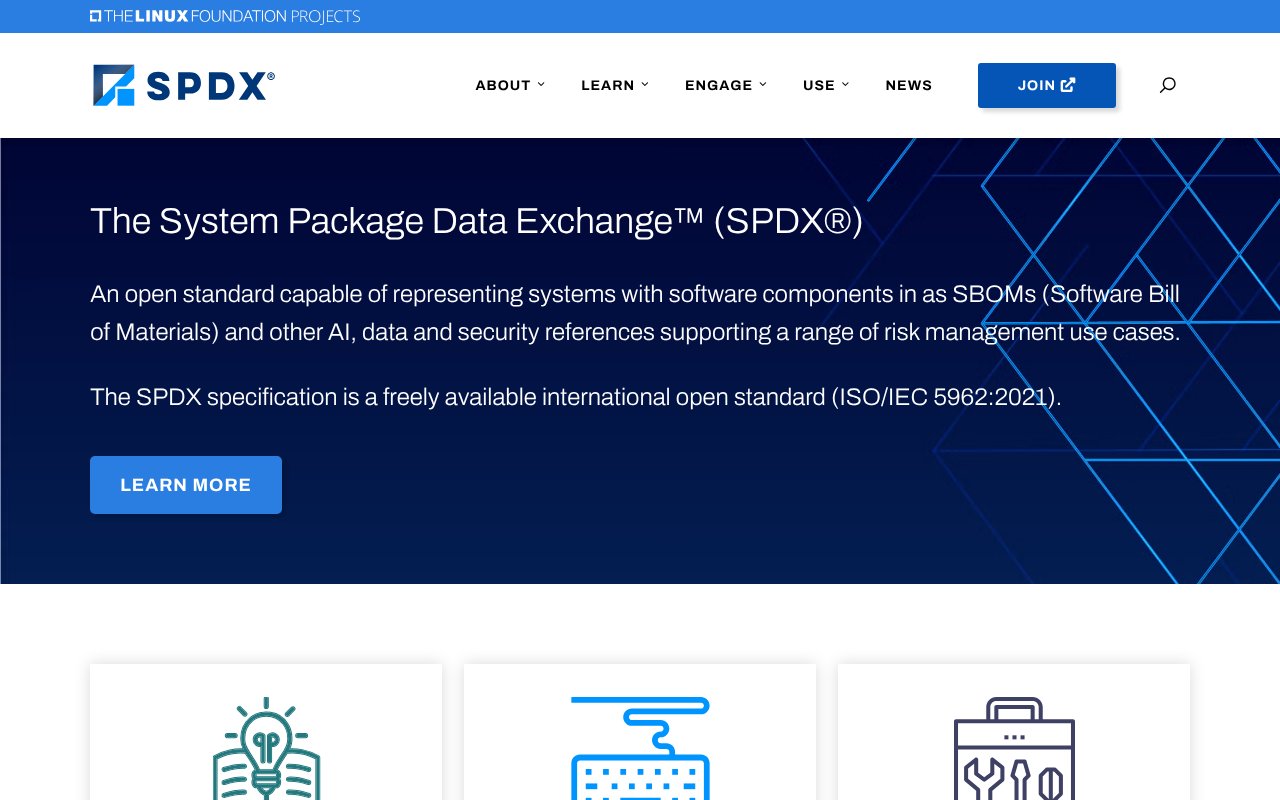Click the SPDX hero heading text
The image size is (1280, 800).
point(476,221)
